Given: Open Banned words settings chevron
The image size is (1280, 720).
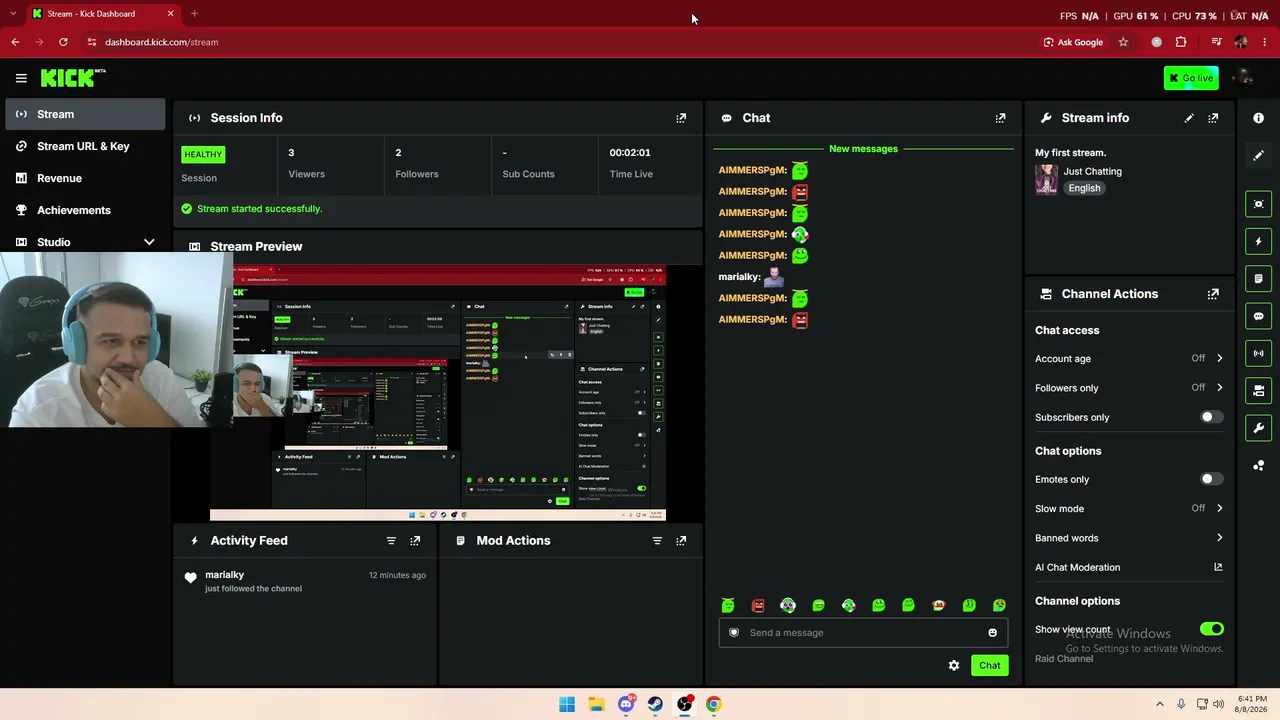Looking at the screenshot, I should coord(1219,538).
